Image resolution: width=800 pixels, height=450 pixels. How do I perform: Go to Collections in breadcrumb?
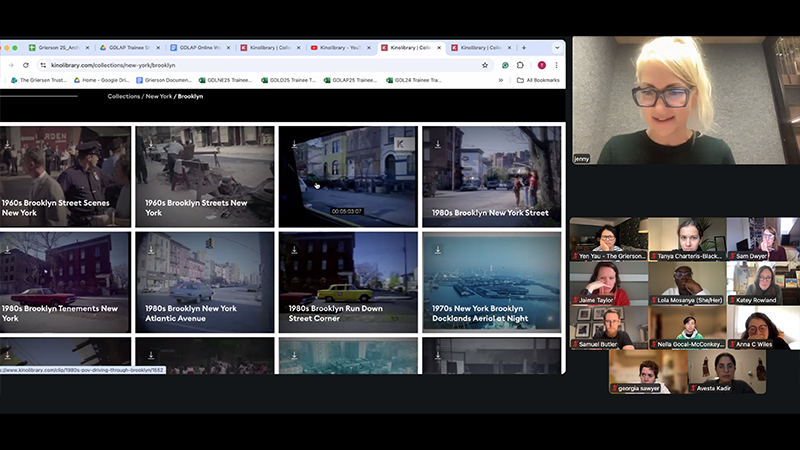[x=124, y=97]
